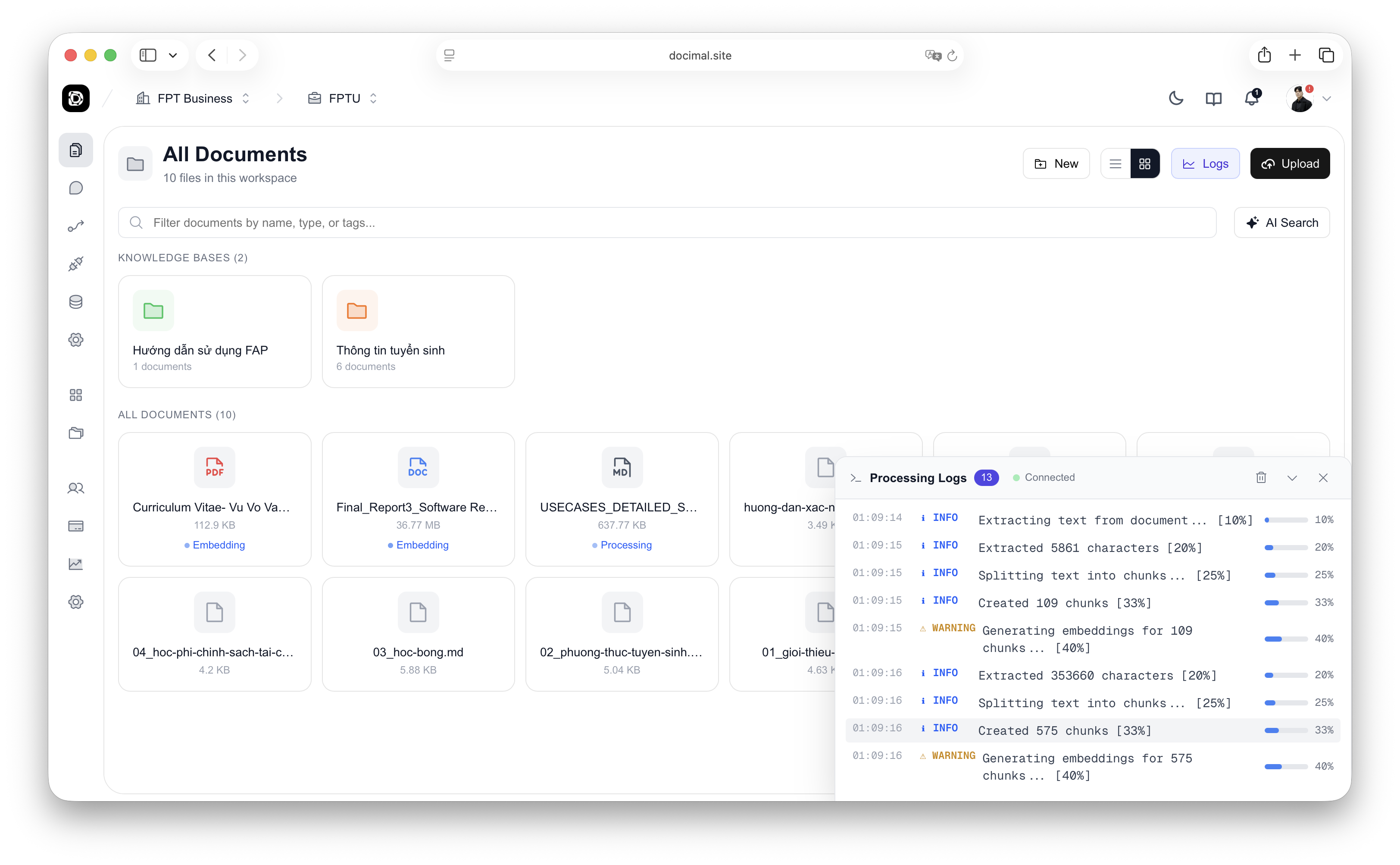Open Thông tin tuyển sinh knowledge base
Image resolution: width=1400 pixels, height=865 pixels.
tap(418, 332)
